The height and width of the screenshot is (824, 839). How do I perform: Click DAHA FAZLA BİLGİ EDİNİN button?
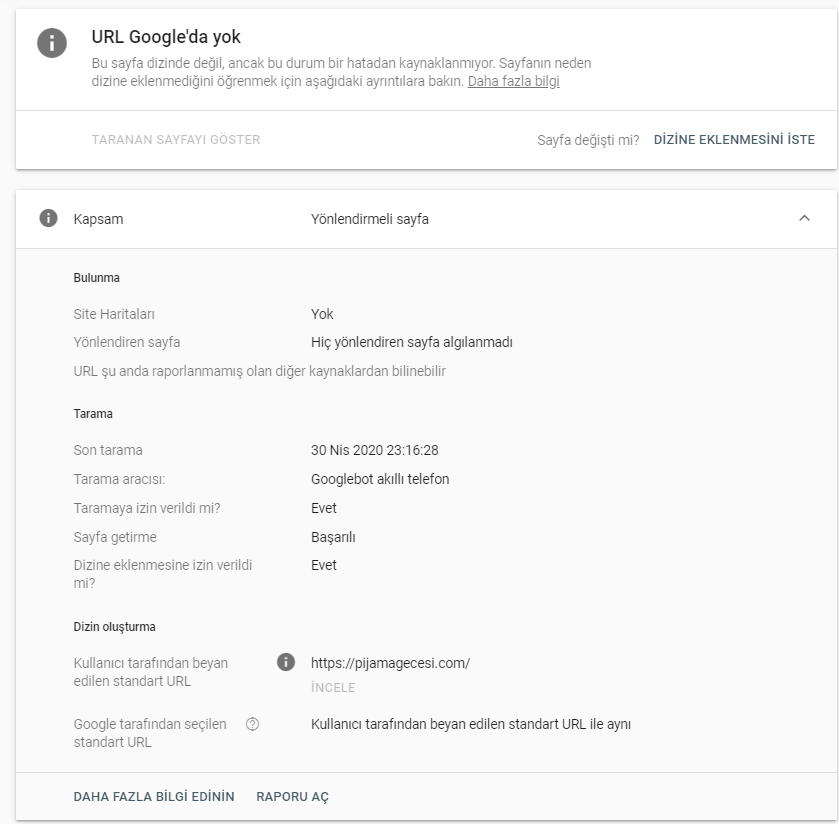click(x=154, y=797)
